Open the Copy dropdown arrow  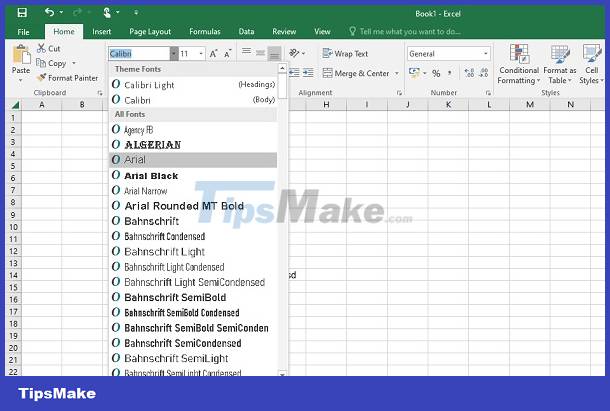pos(74,63)
